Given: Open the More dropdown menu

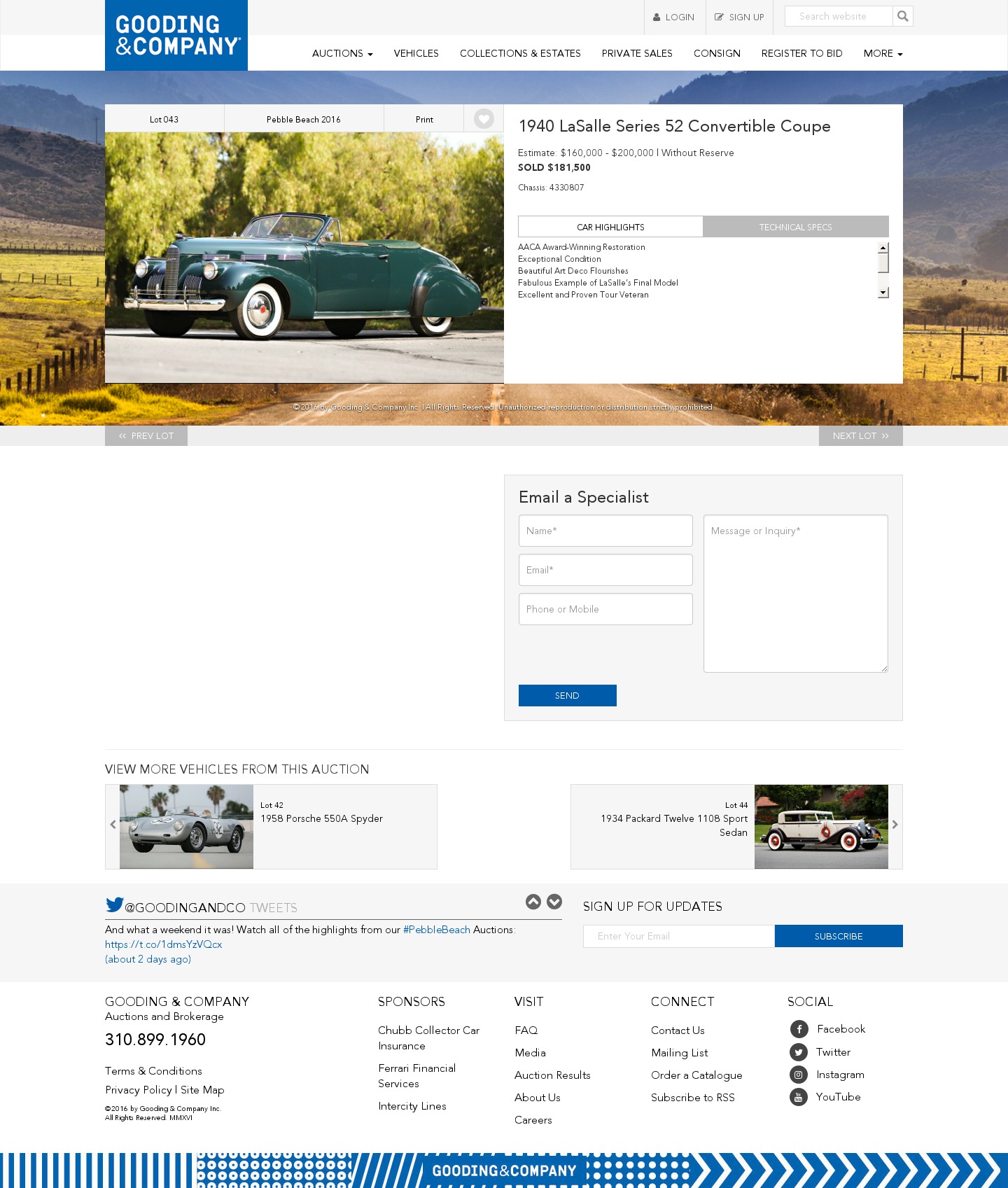Looking at the screenshot, I should click(x=883, y=53).
